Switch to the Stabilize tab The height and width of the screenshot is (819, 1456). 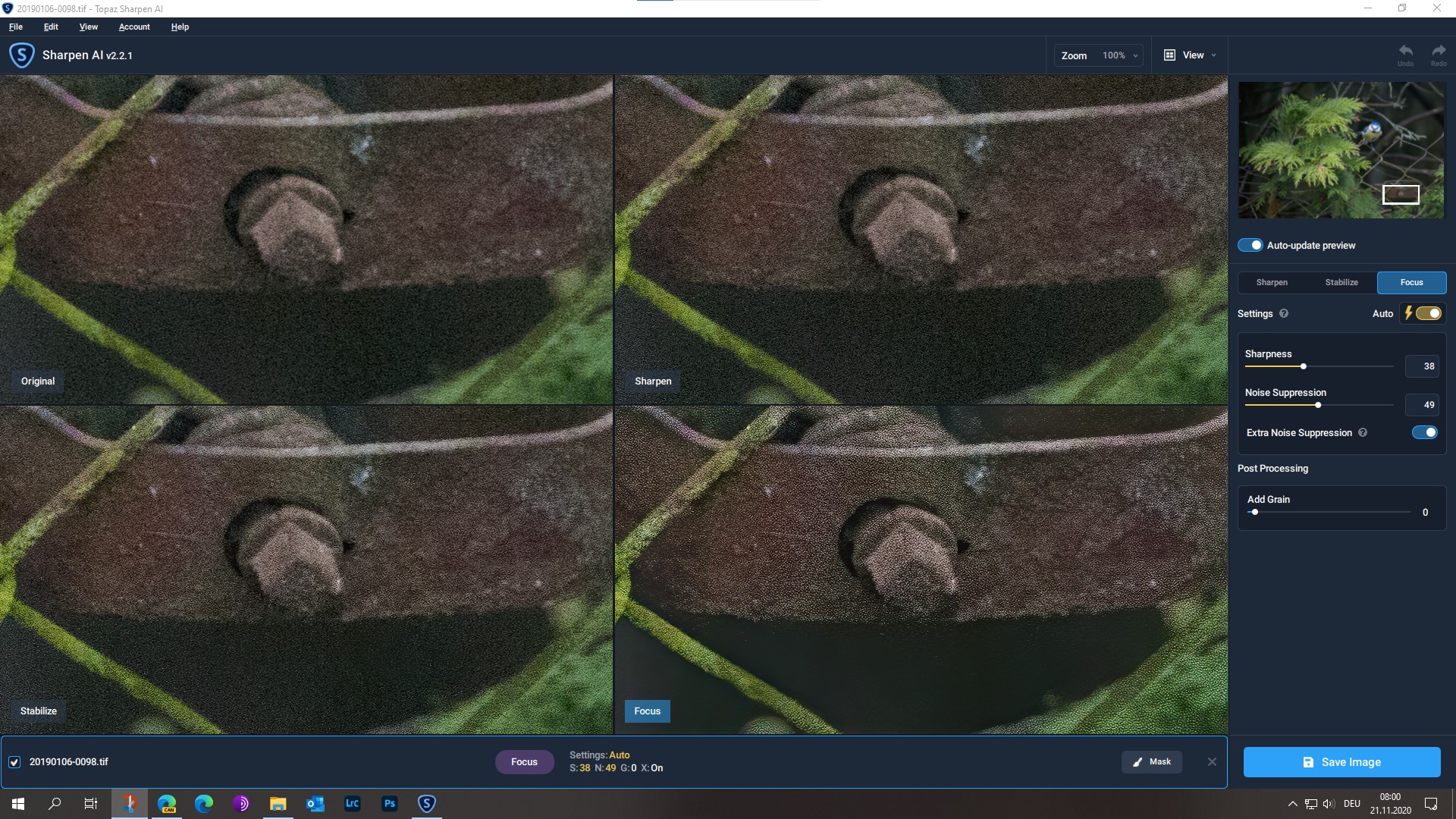(1341, 282)
